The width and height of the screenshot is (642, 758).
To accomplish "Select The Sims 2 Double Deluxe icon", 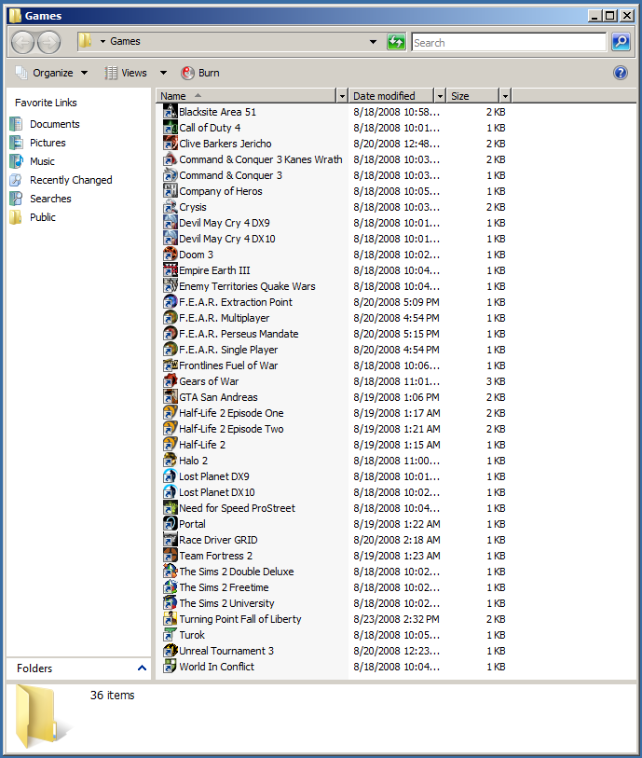I will point(170,571).
